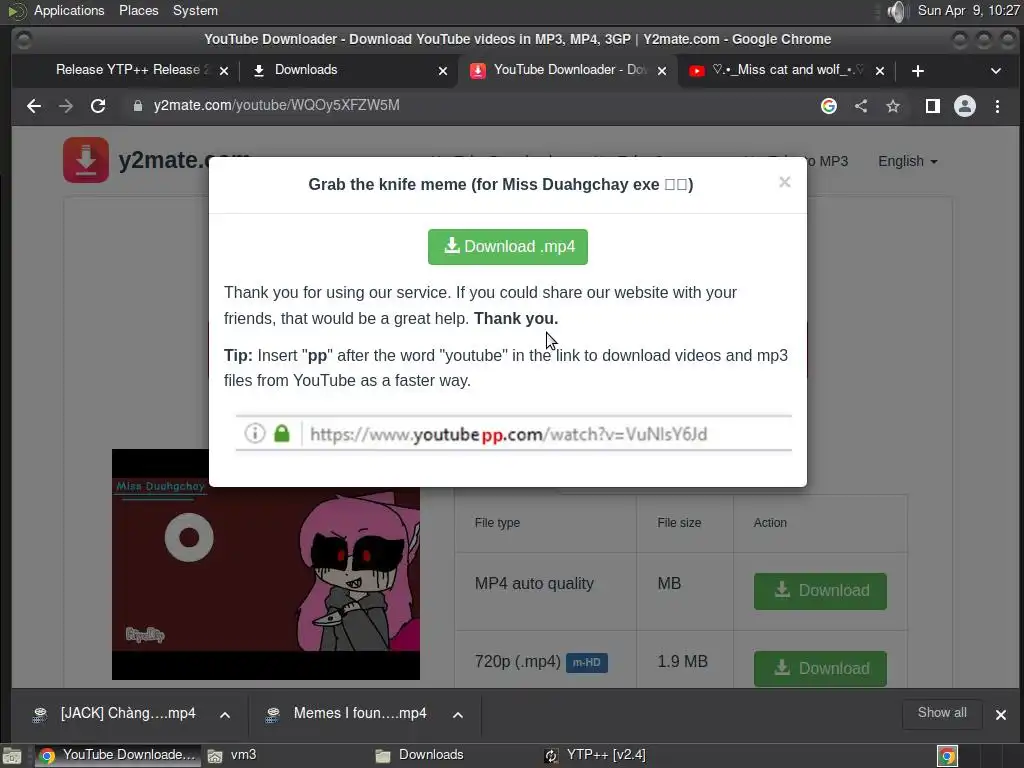Screen dimensions: 1024x768
Task: Click the clock showing Sun Apr 9
Action: point(968,10)
